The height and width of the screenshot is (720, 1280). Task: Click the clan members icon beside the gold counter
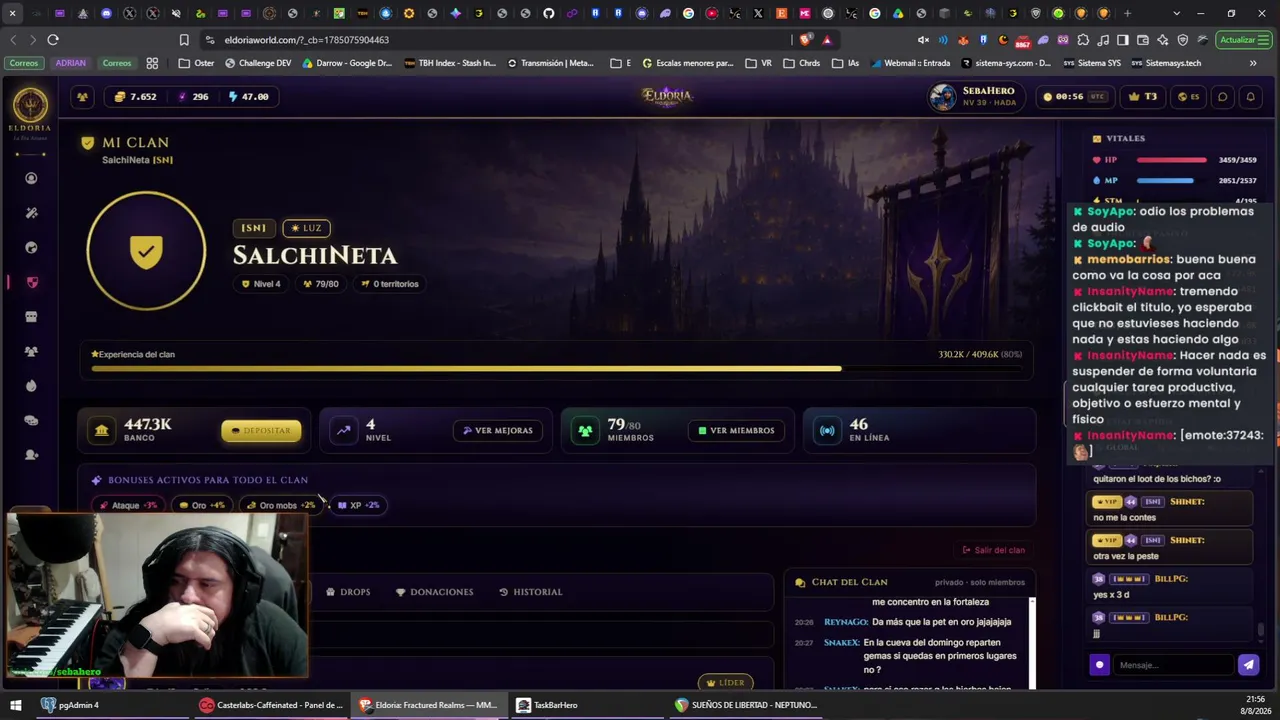[82, 97]
